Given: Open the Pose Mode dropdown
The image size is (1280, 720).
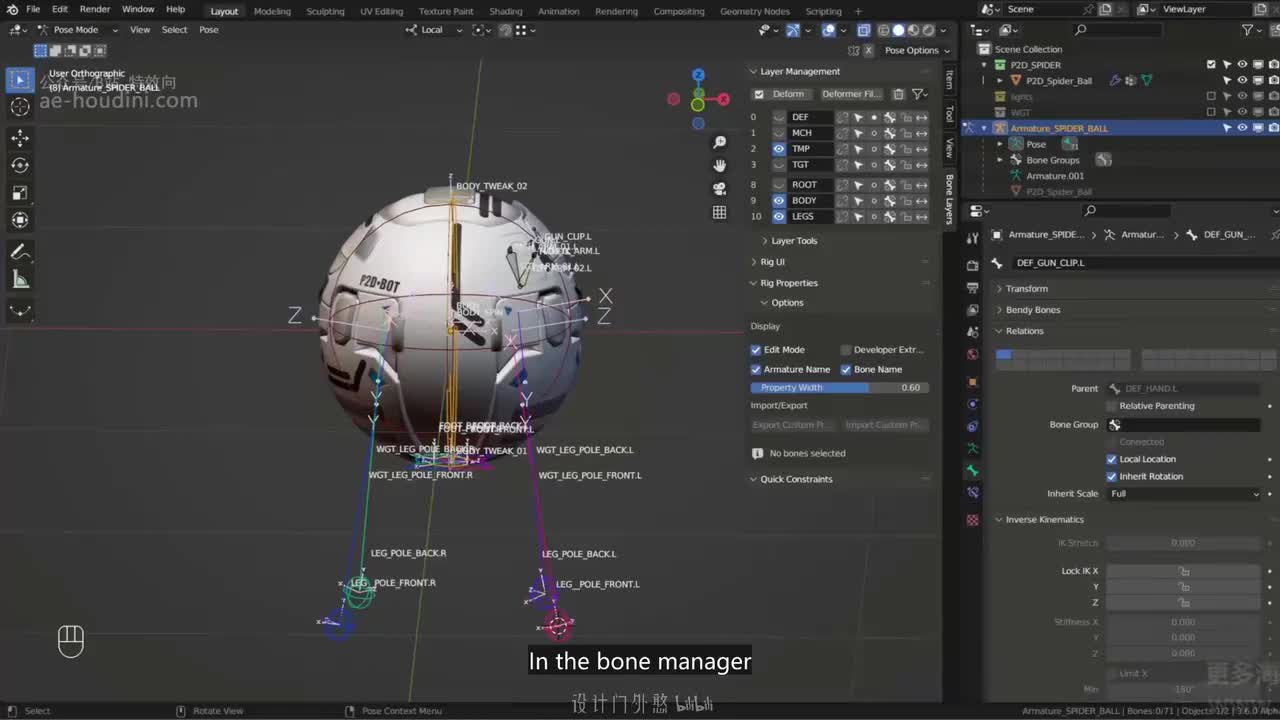Looking at the screenshot, I should [x=77, y=30].
